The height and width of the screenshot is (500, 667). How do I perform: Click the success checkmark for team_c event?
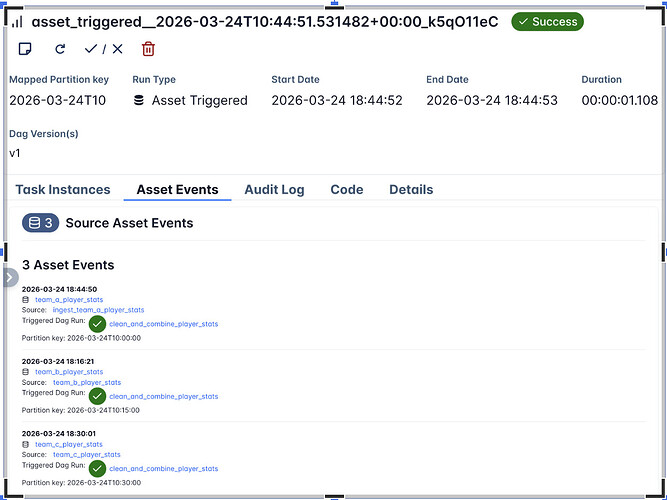point(97,468)
